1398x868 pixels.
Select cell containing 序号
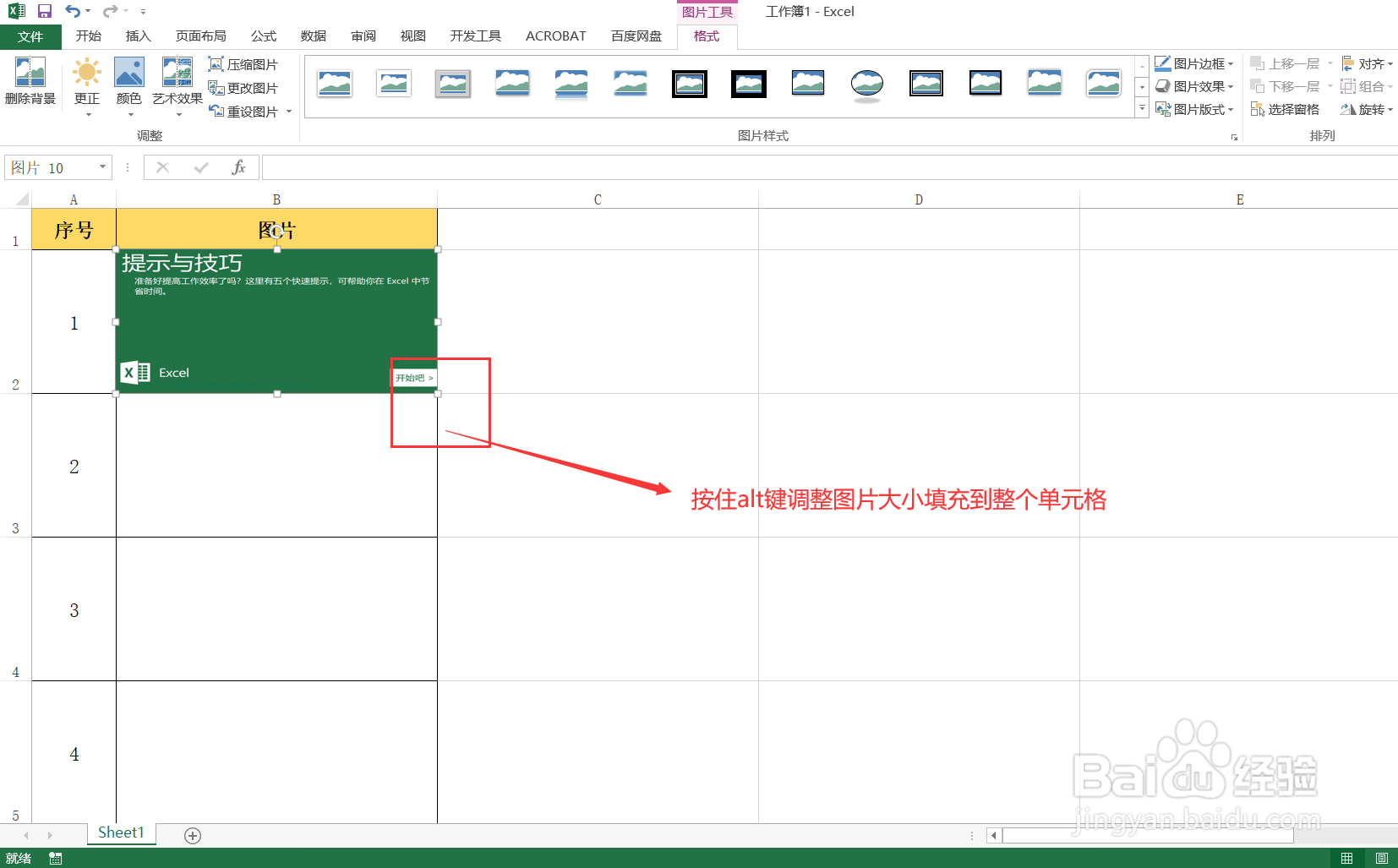(x=74, y=230)
